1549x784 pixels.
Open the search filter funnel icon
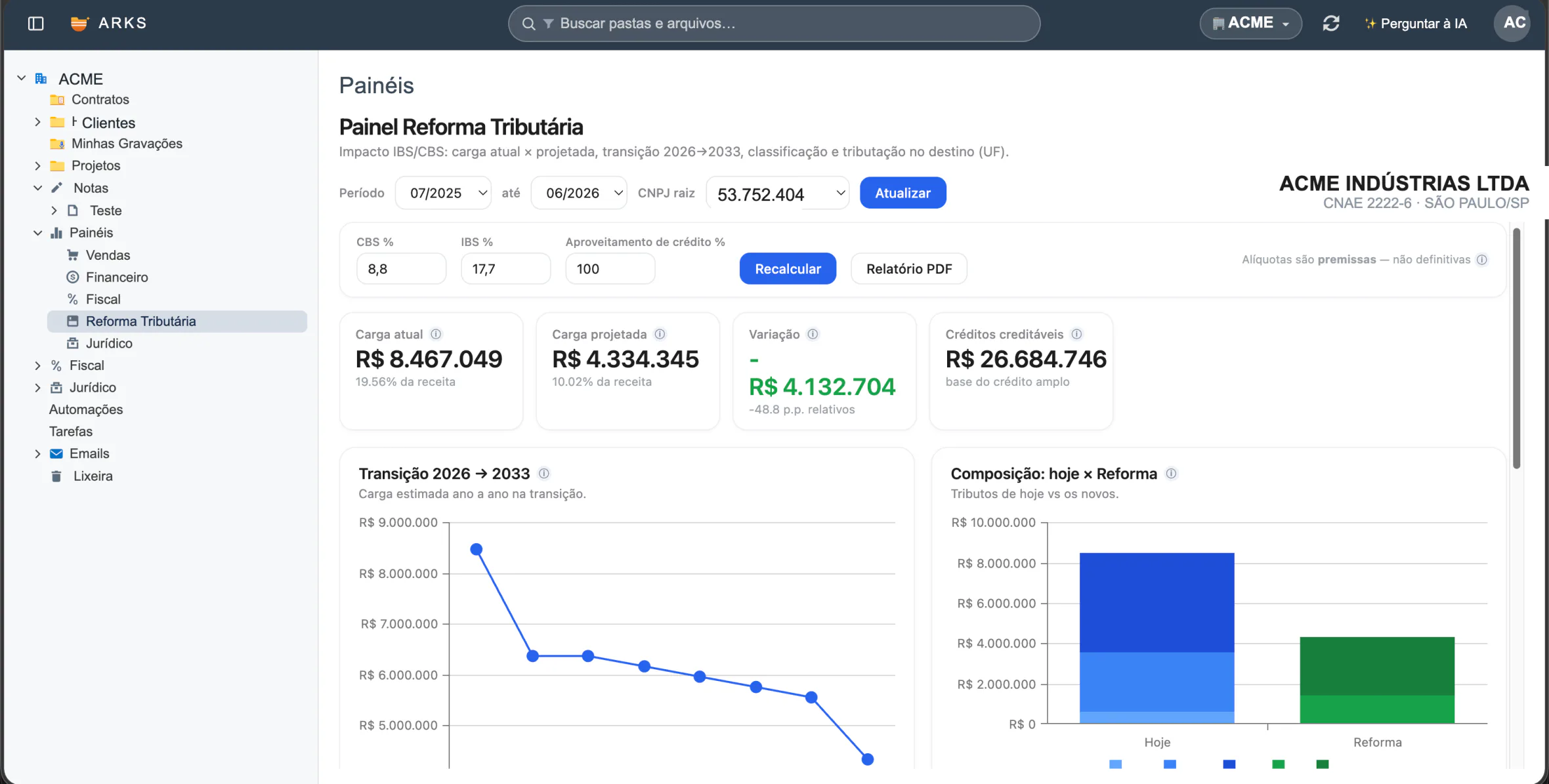(x=549, y=24)
